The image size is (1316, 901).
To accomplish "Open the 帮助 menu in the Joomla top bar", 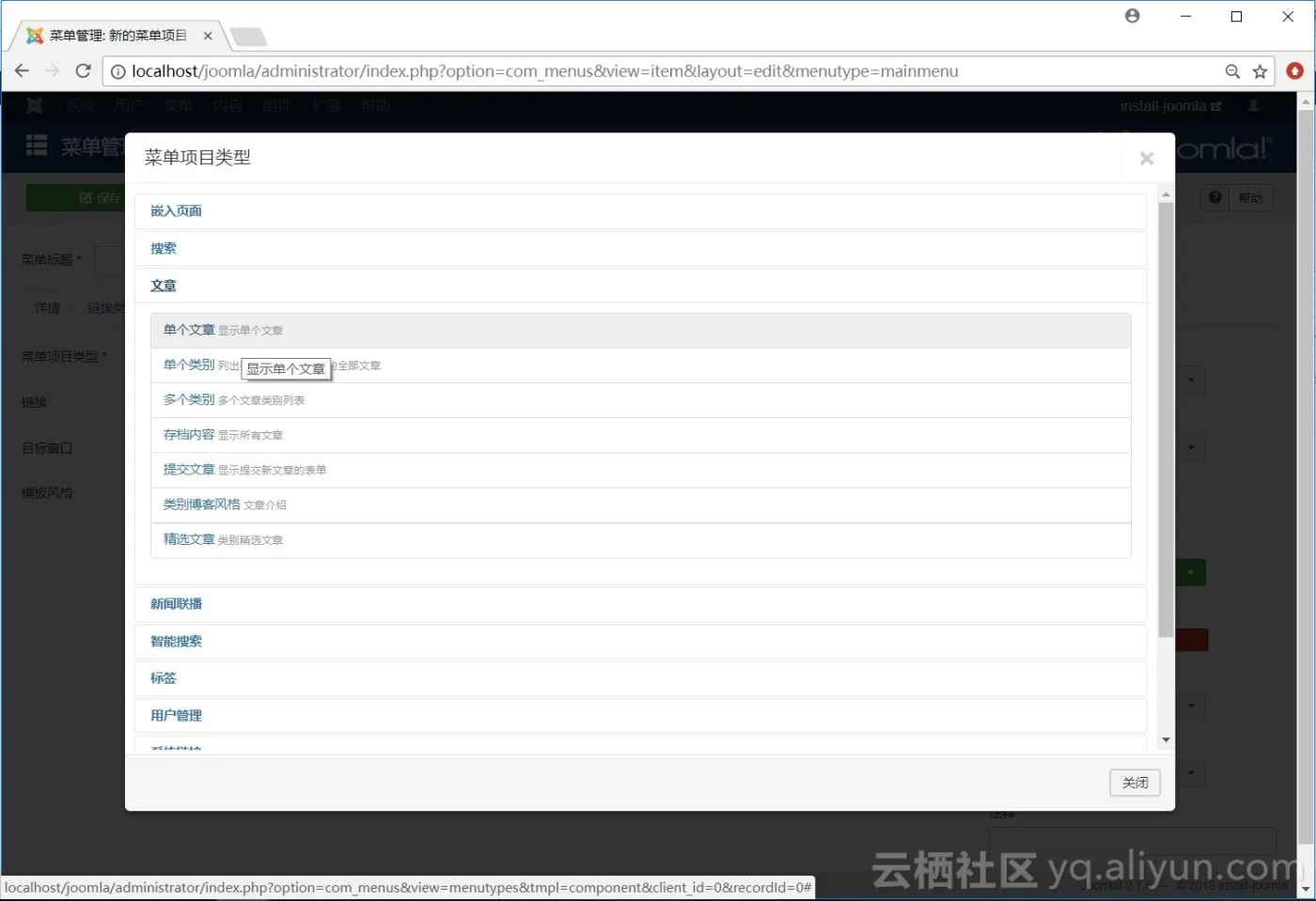I will pyautogui.click(x=376, y=106).
